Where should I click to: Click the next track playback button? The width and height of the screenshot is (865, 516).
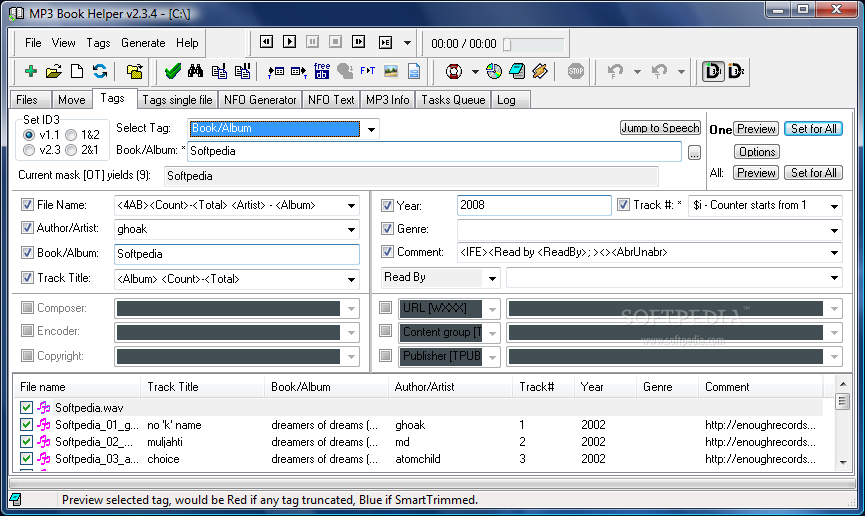pyautogui.click(x=359, y=42)
